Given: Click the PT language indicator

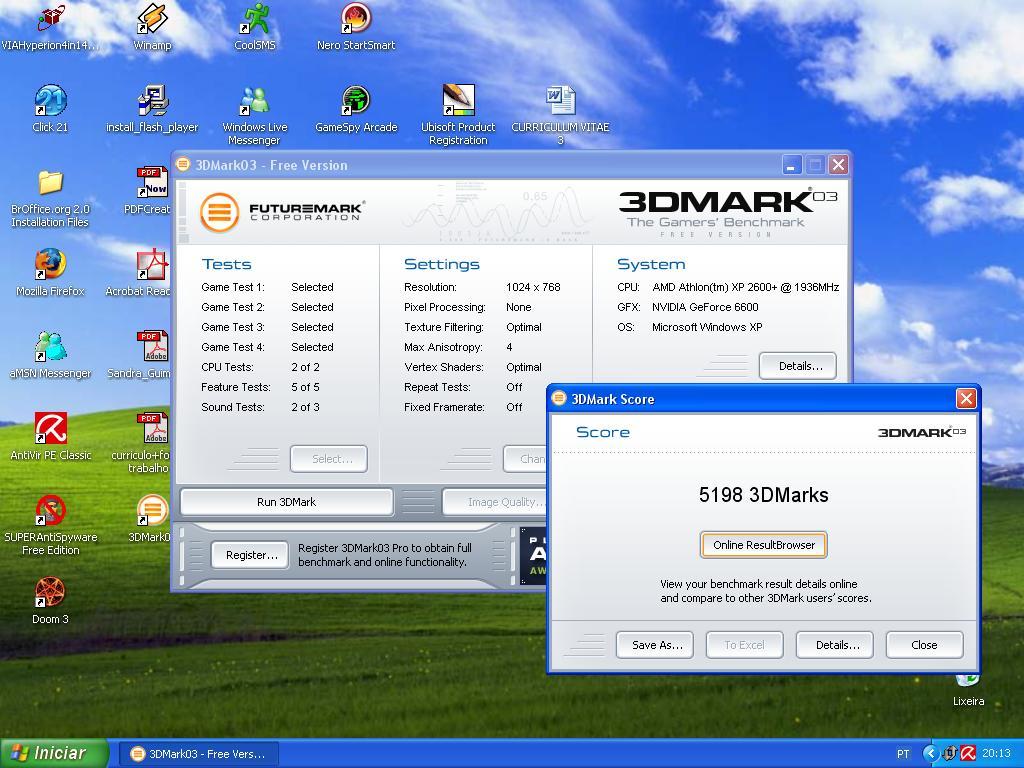Looking at the screenshot, I should pyautogui.click(x=903, y=754).
